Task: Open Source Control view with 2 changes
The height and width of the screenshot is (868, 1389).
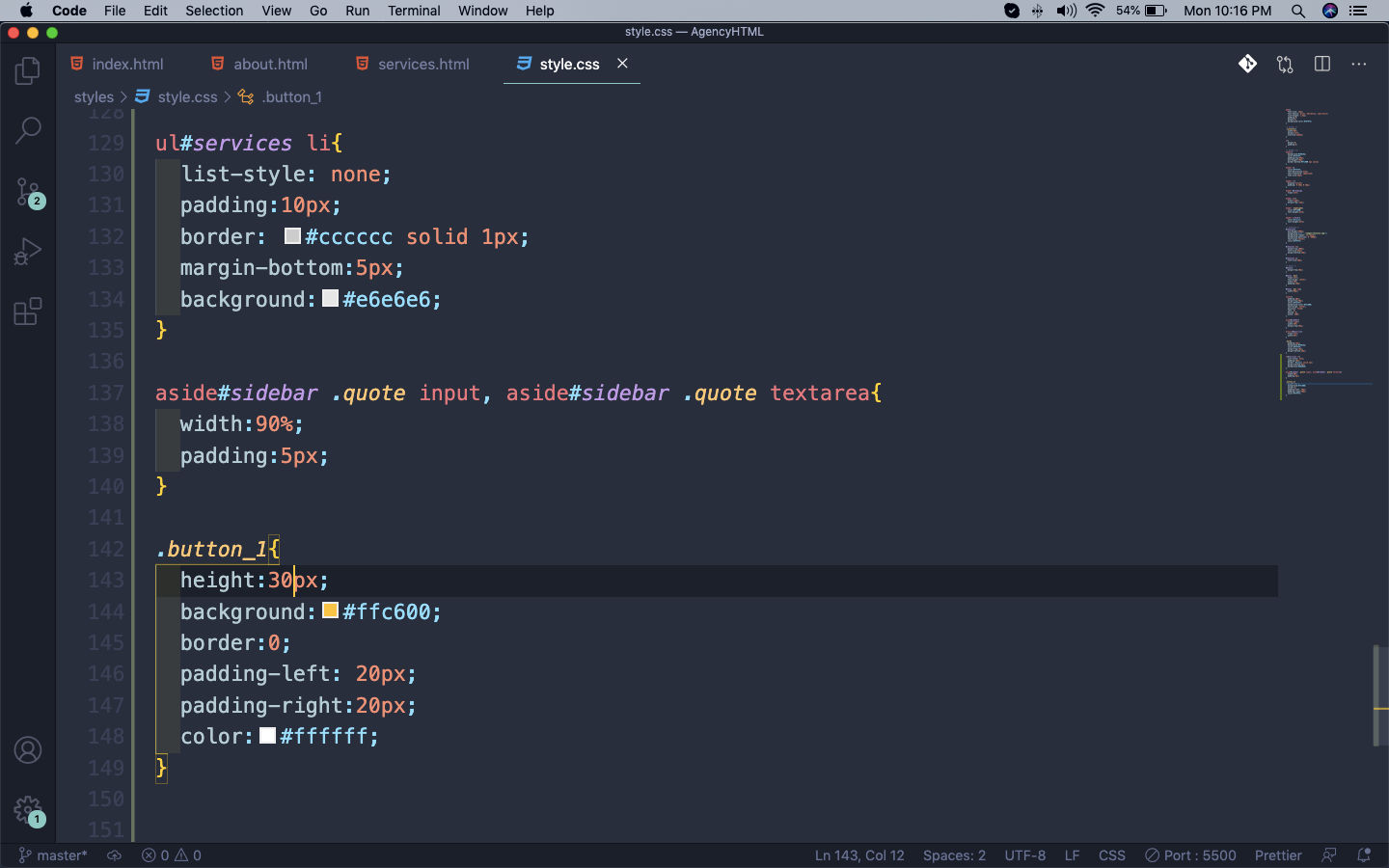Action: tap(28, 192)
